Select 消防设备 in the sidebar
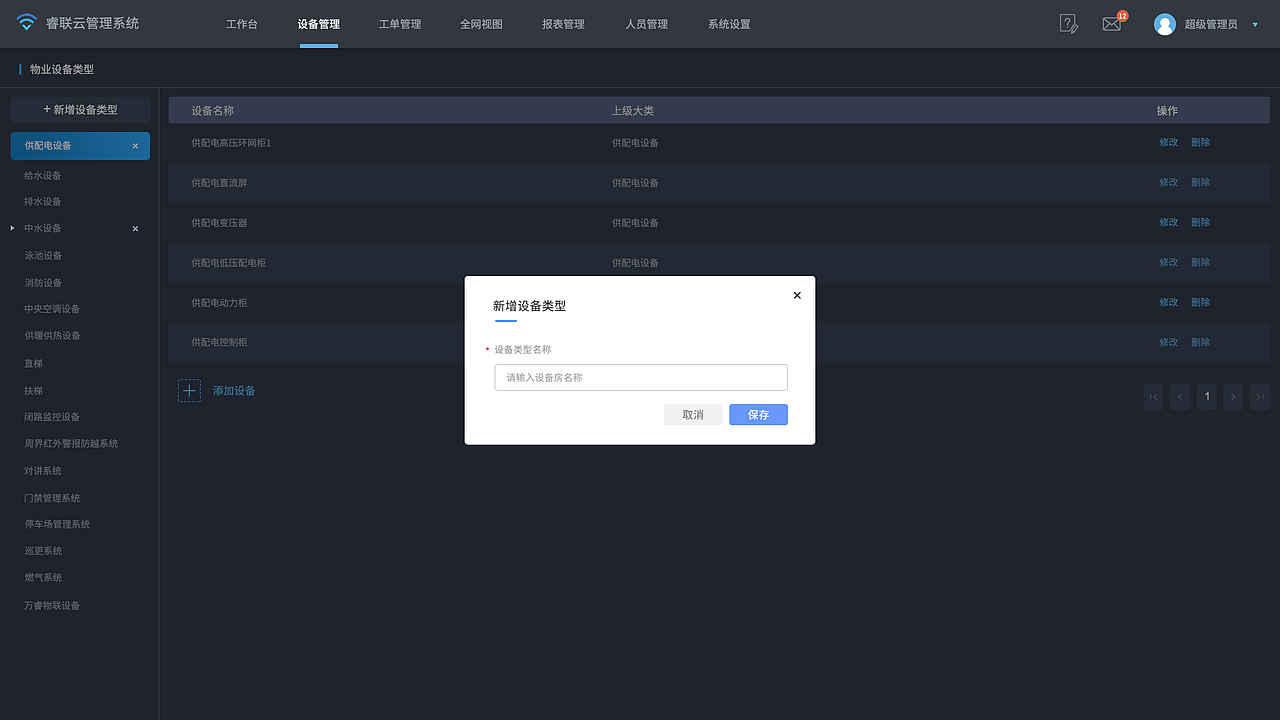This screenshot has width=1280, height=720. (x=43, y=283)
